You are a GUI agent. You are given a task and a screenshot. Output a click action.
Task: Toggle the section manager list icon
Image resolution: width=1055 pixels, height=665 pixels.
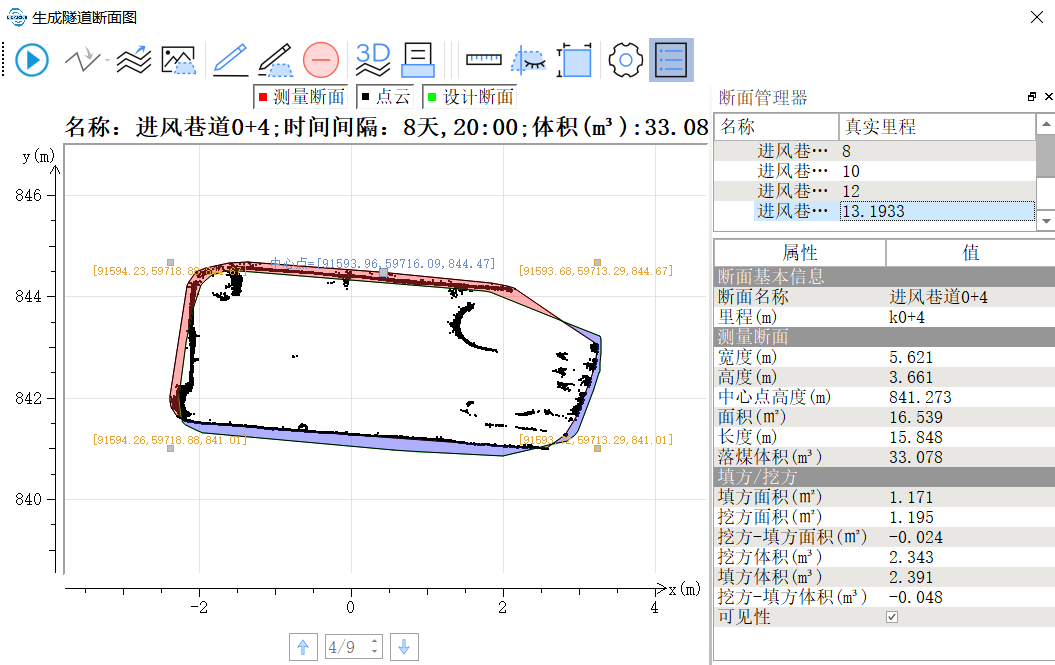click(671, 60)
